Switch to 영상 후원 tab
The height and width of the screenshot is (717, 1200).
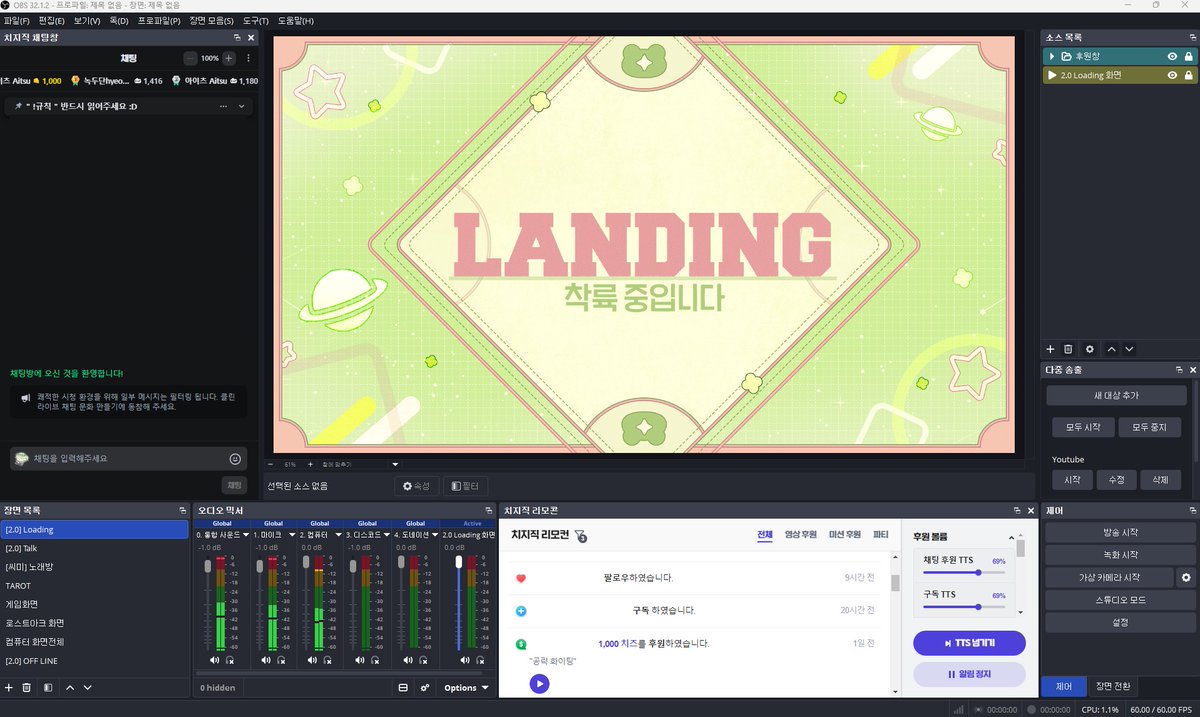tap(801, 535)
